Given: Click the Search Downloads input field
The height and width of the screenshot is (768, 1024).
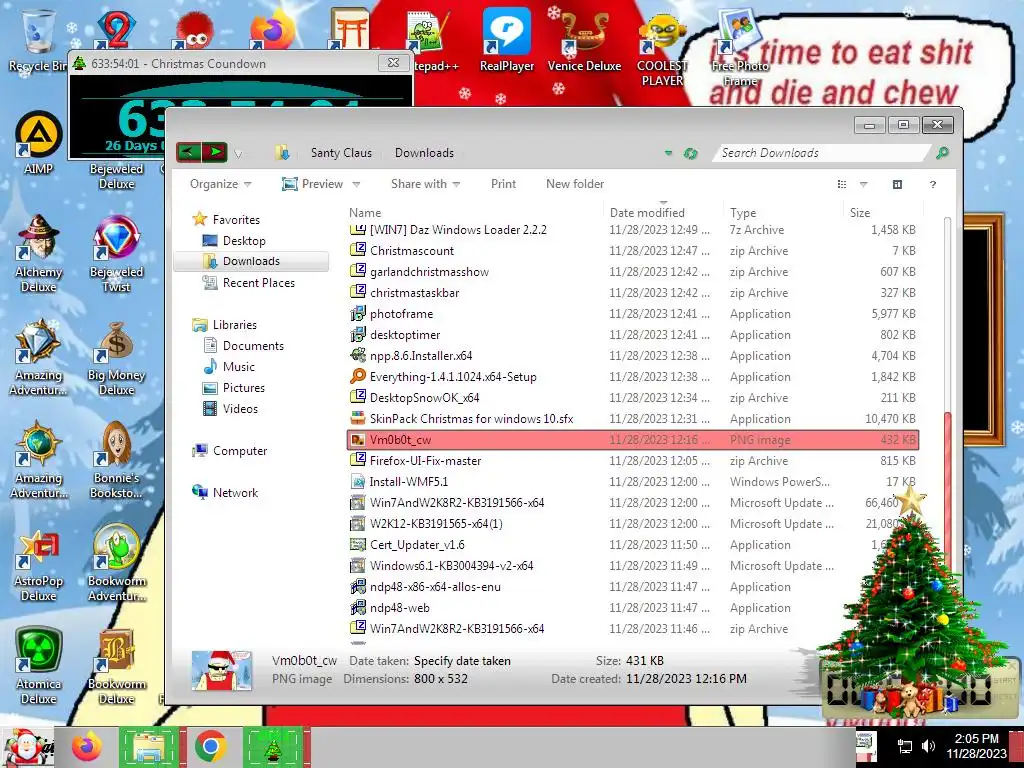Looking at the screenshot, I should (822, 153).
